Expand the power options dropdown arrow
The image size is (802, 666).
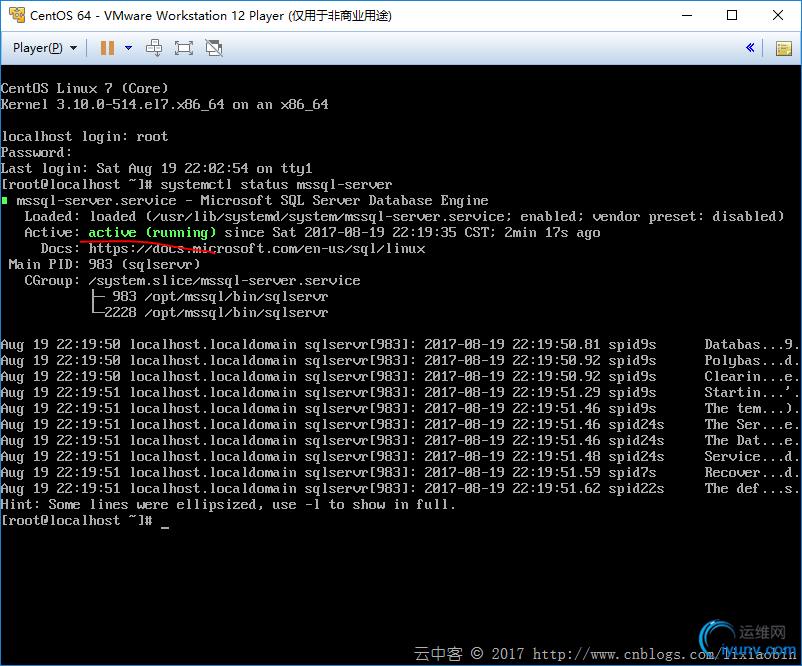click(x=128, y=48)
